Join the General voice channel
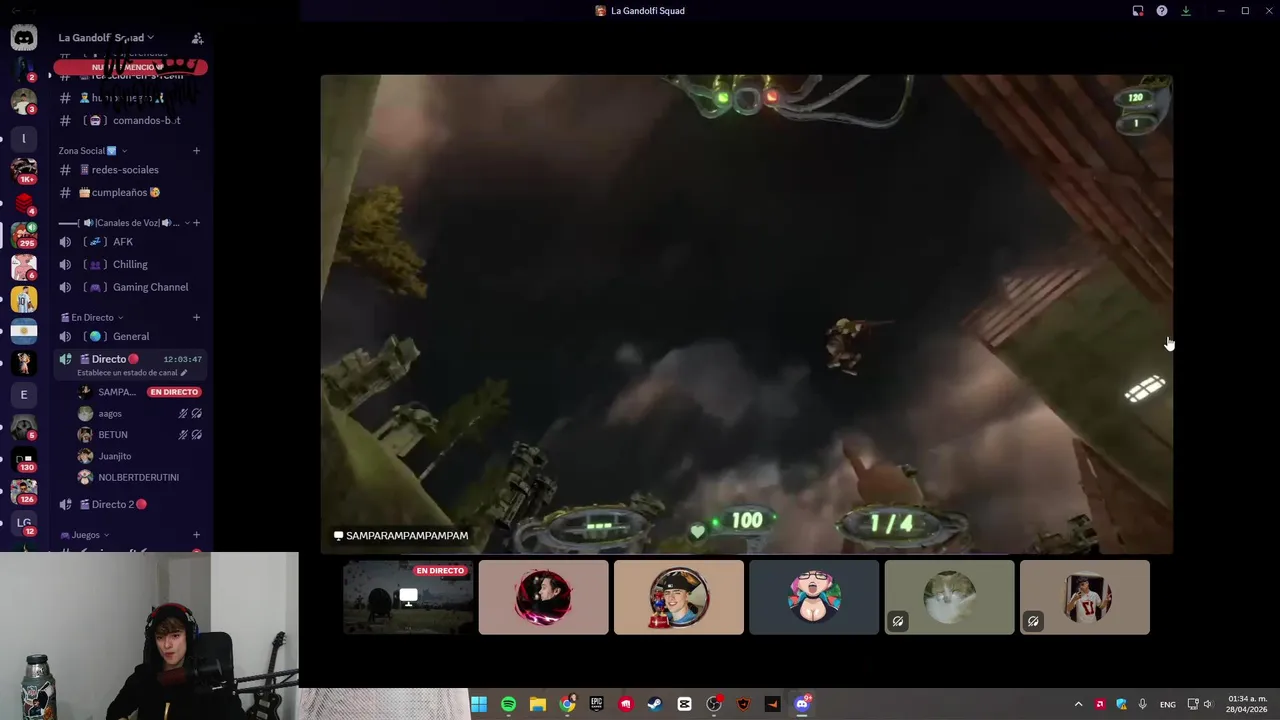Image resolution: width=1280 pixels, height=720 pixels. coord(130,336)
